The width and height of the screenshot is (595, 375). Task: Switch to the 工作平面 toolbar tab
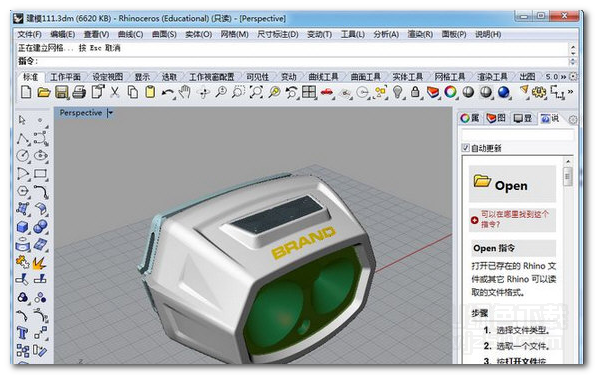click(x=65, y=77)
